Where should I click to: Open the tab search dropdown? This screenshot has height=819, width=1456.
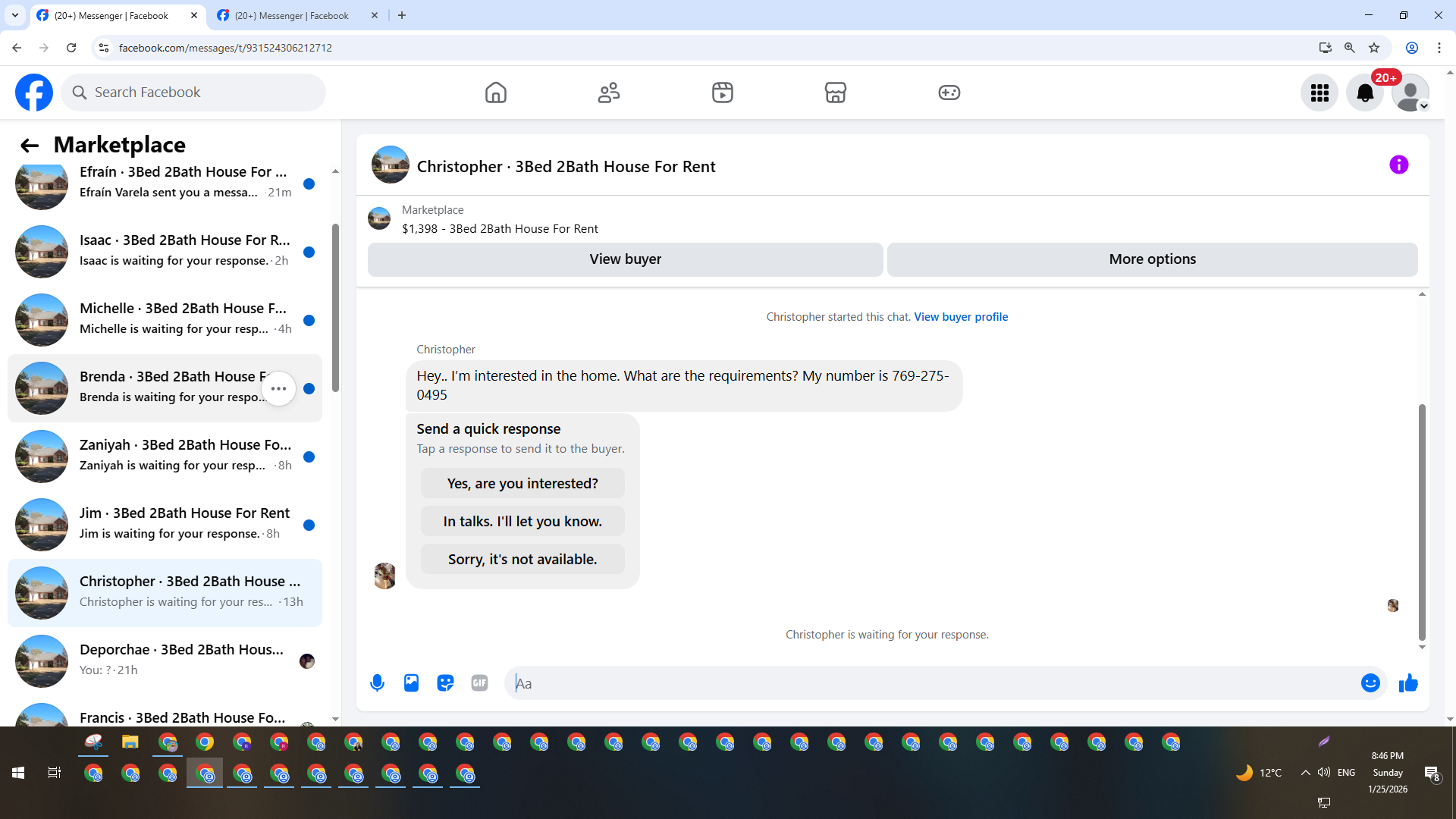(x=15, y=15)
